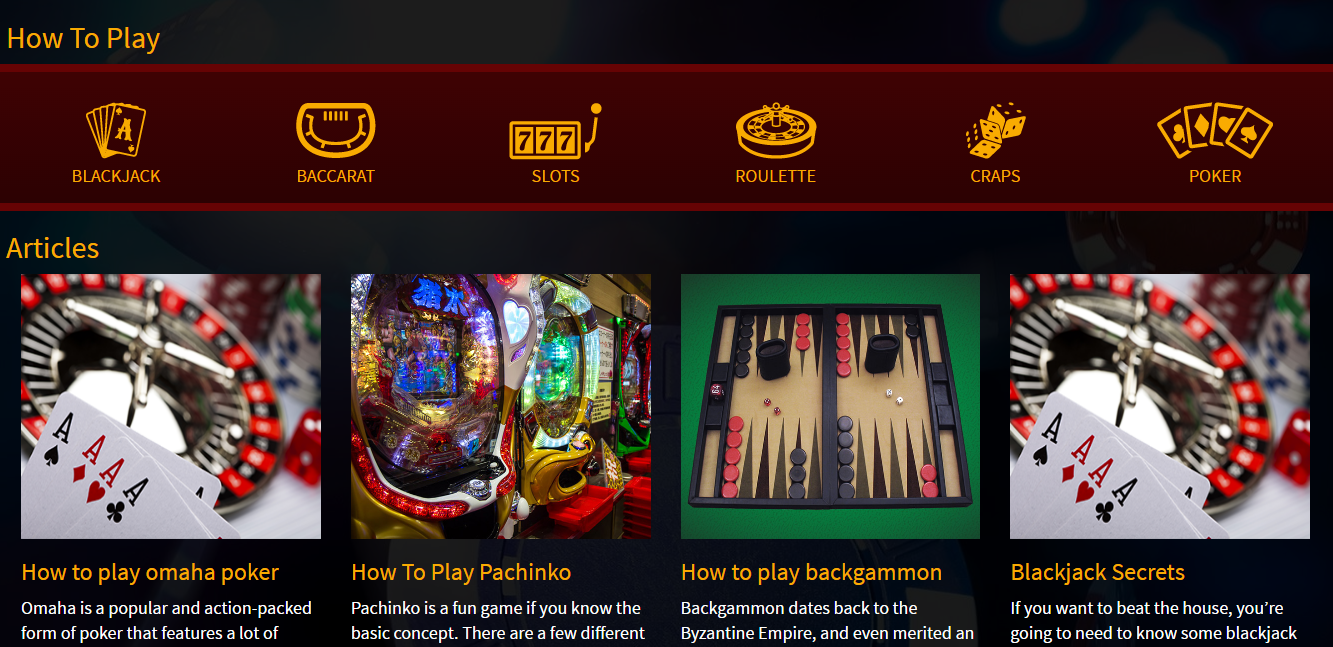Select the SLOTS text label
Screen dimensions: 1333x647
(x=555, y=176)
